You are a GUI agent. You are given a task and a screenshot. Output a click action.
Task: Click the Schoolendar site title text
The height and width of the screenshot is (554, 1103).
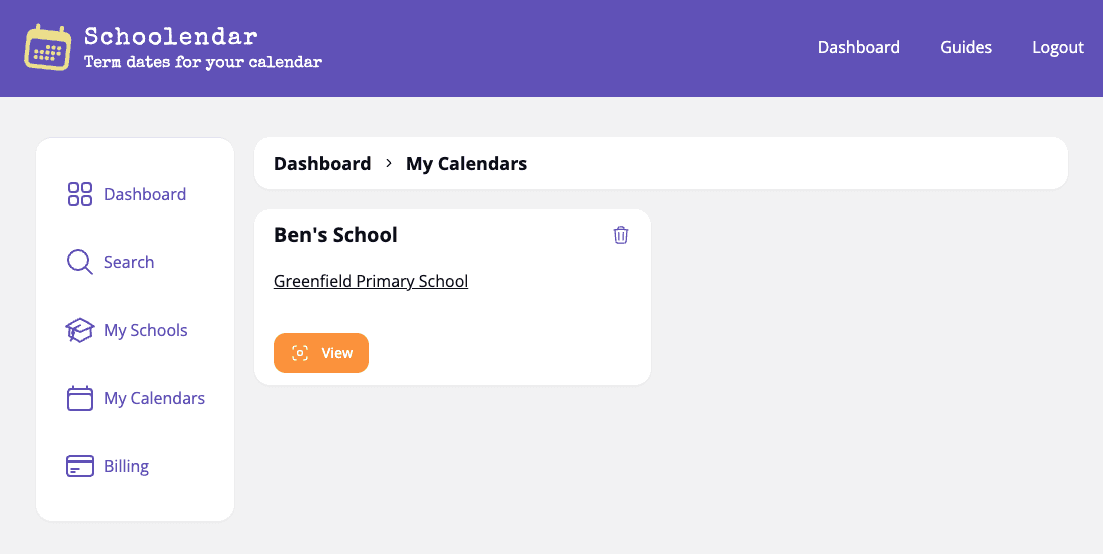point(171,37)
